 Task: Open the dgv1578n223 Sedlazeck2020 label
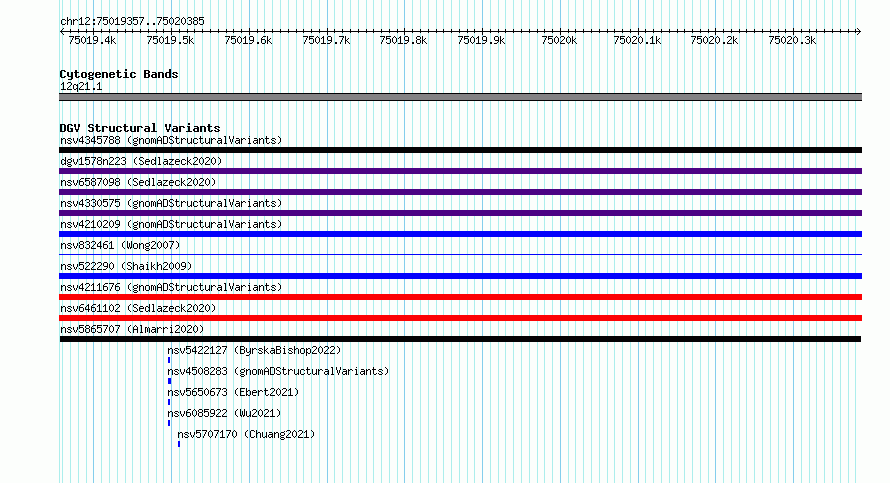141,161
